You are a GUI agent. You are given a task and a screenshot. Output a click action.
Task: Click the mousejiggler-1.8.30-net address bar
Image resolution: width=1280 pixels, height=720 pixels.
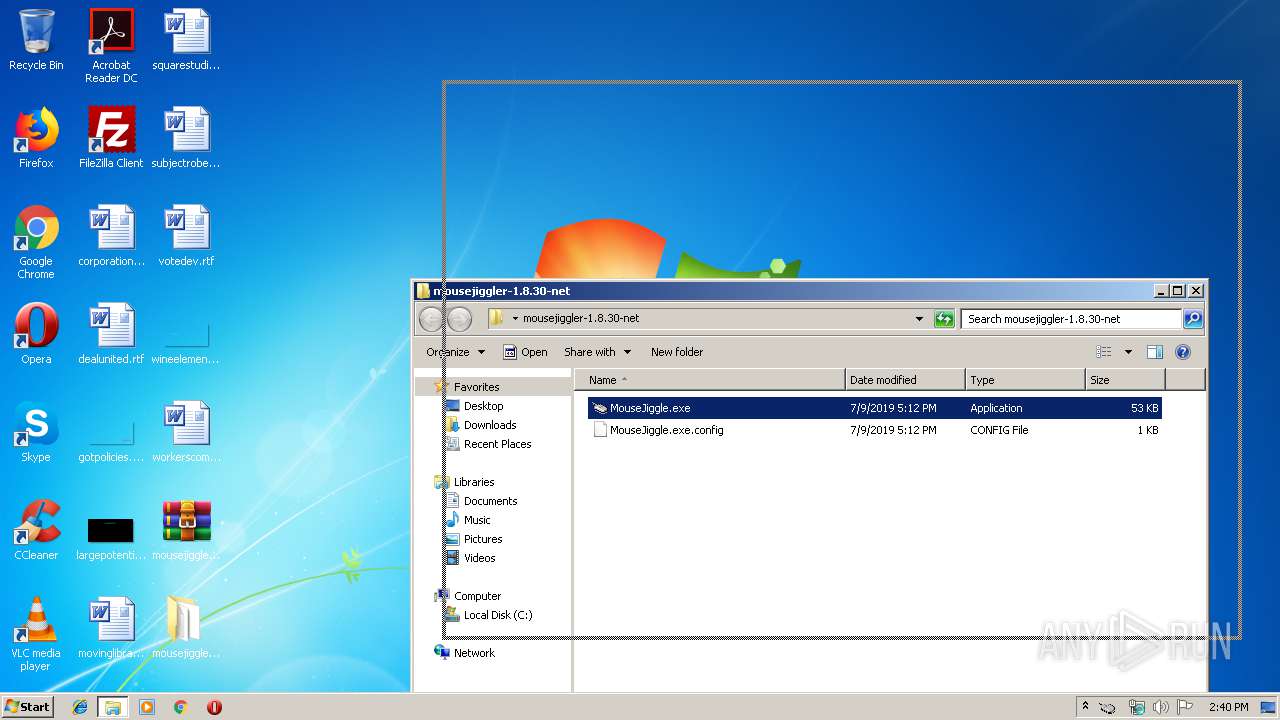pos(706,319)
